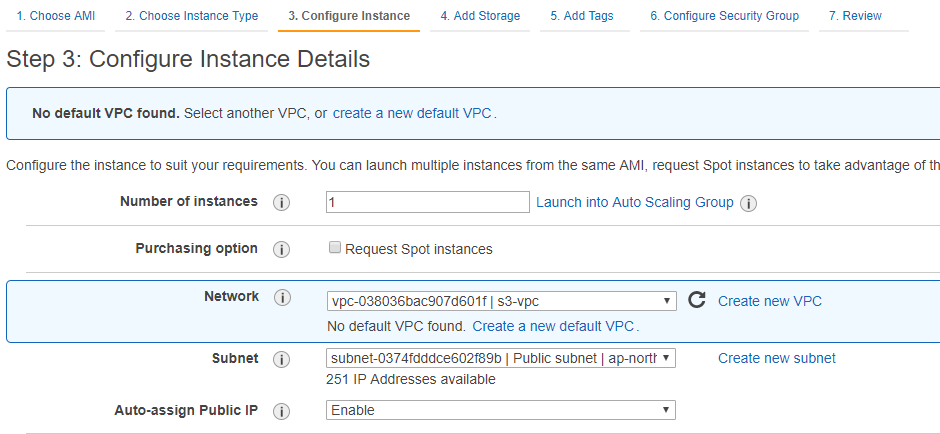Click the 'Request Spot instances' label text
The width and height of the screenshot is (940, 434).
tap(418, 249)
